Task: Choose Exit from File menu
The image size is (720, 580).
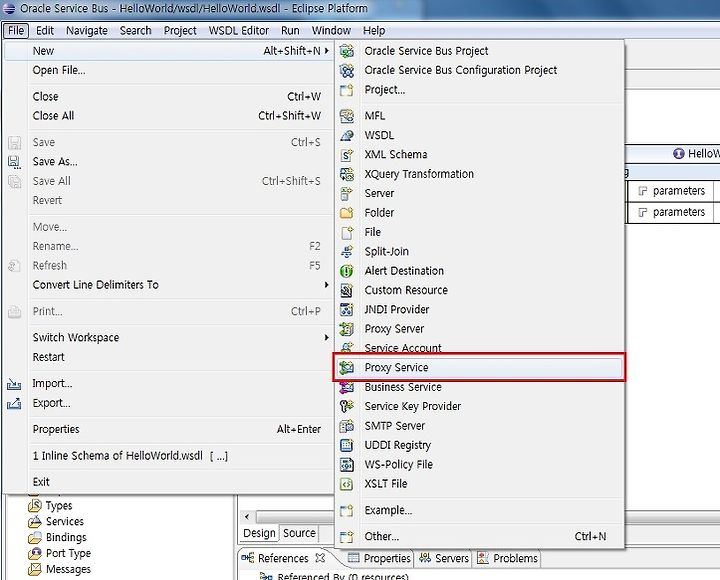Action: tap(168, 482)
